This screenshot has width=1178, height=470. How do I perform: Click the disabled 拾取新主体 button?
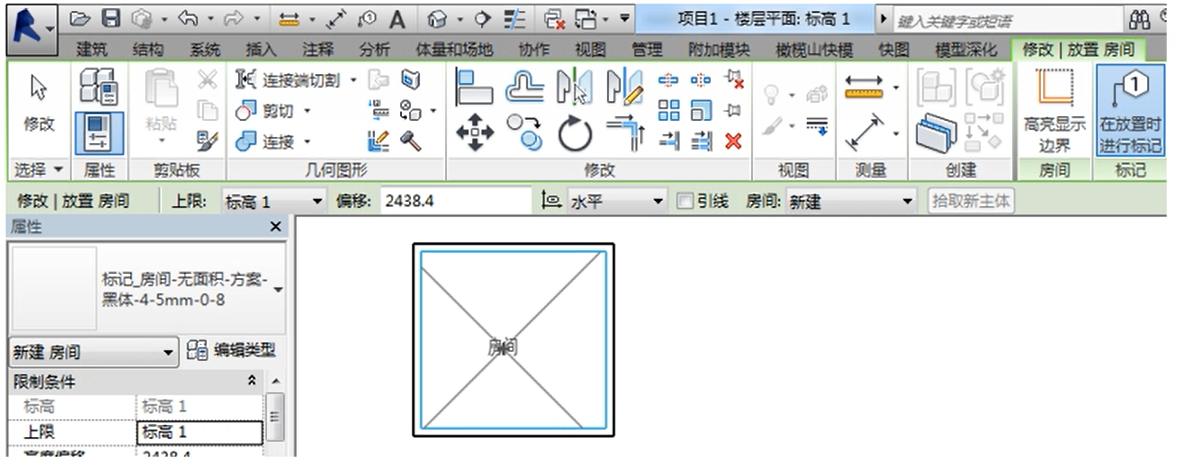click(971, 201)
